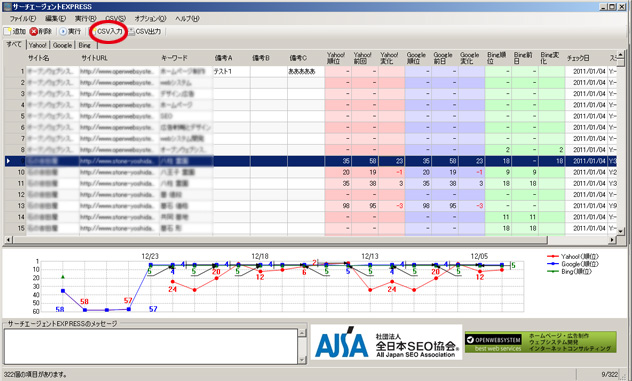632x381 pixels.
Task: Click the あああああ cell in row 1
Action: click(306, 71)
